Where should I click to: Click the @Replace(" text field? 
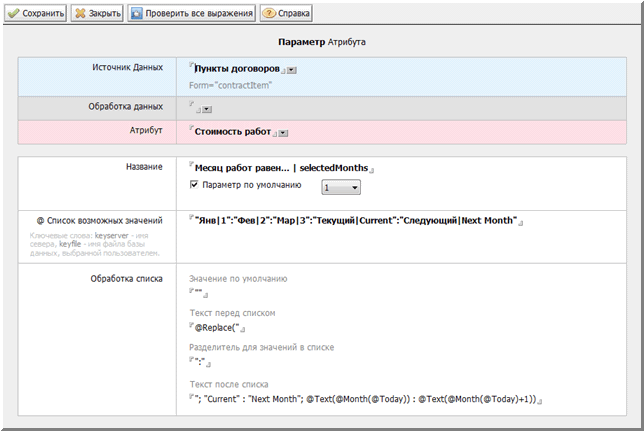pyautogui.click(x=217, y=328)
